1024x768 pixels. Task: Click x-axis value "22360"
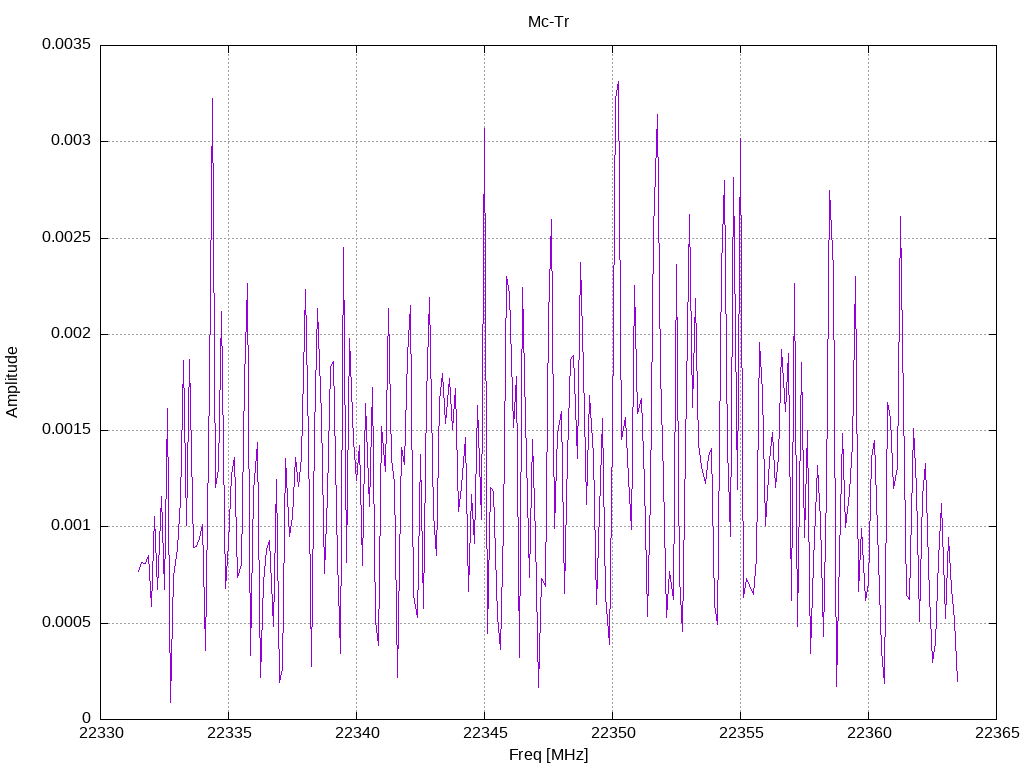coord(869,733)
